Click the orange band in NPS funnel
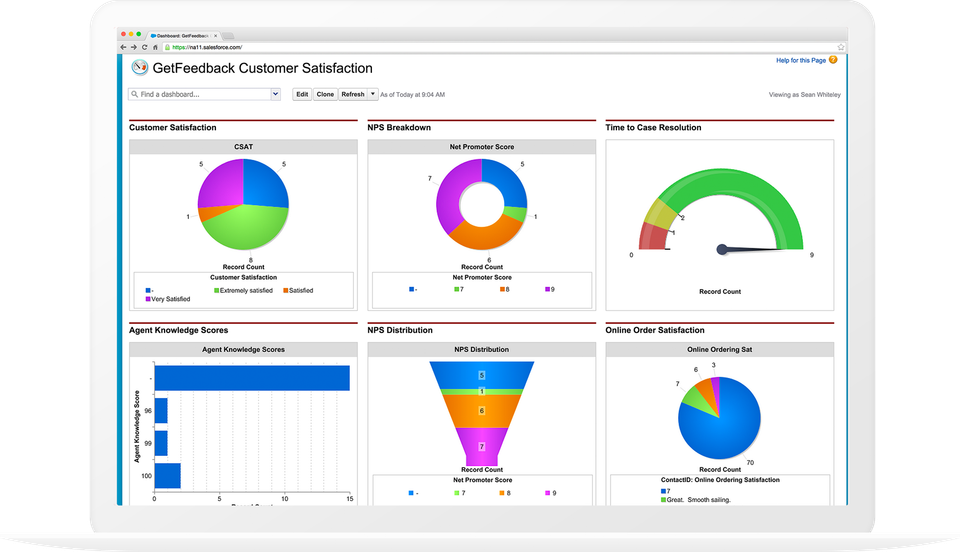Screen dimensions: 960x552 pyautogui.click(x=481, y=411)
